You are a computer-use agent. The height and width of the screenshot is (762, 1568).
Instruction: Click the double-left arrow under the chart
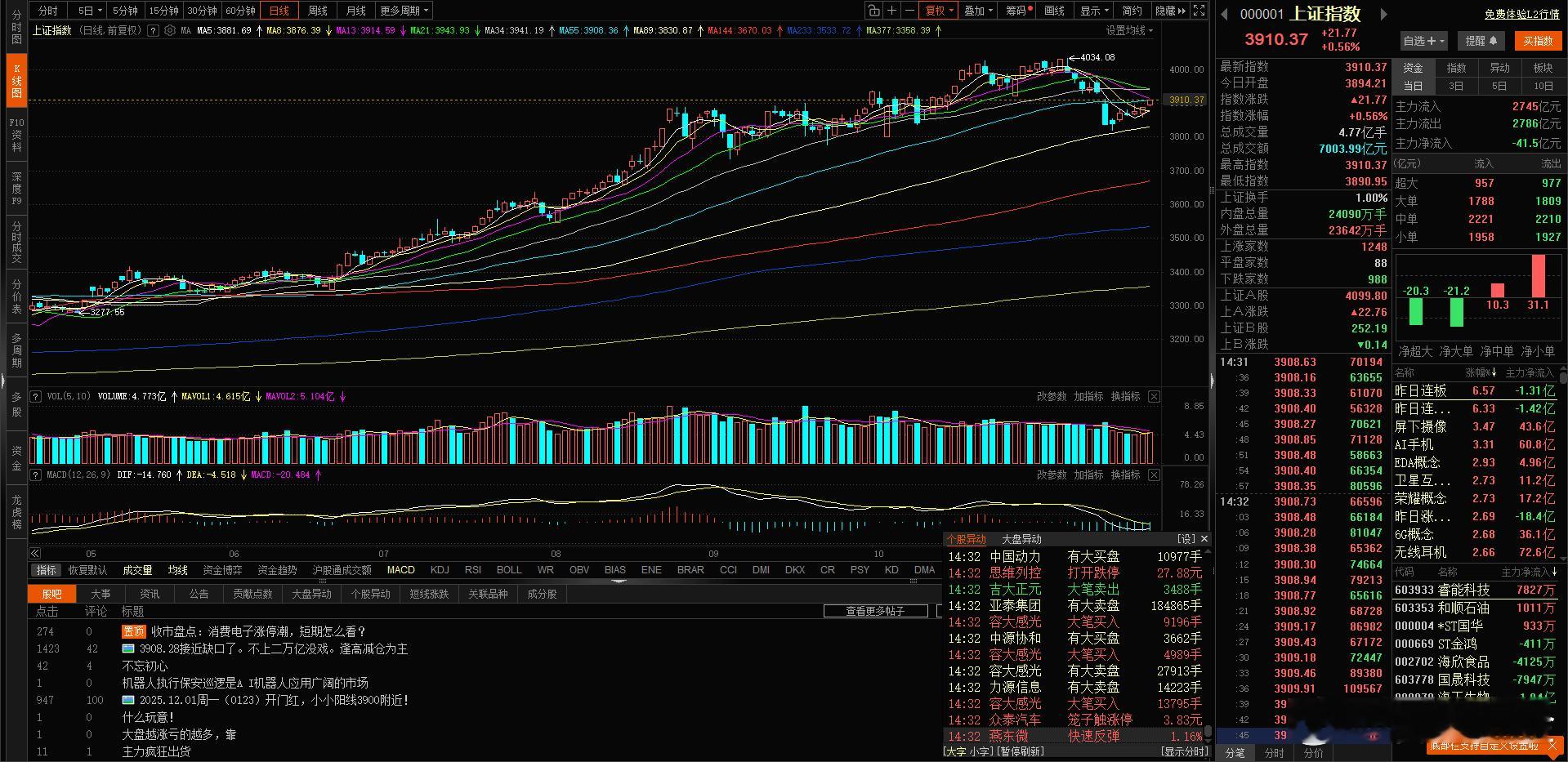point(35,553)
